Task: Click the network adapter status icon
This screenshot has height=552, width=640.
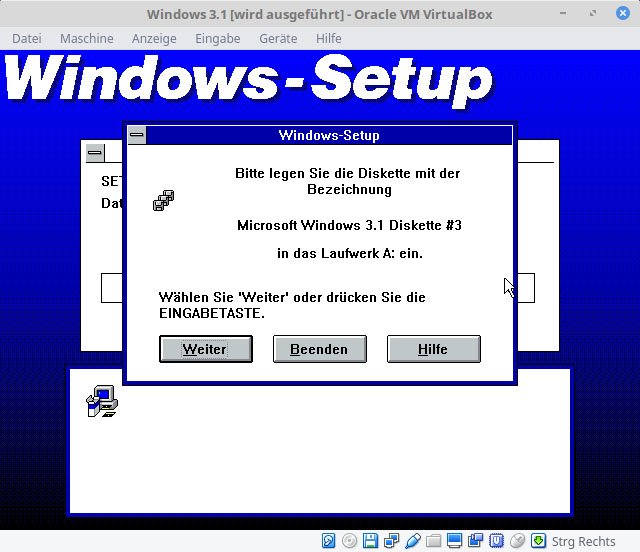Action: (x=391, y=541)
